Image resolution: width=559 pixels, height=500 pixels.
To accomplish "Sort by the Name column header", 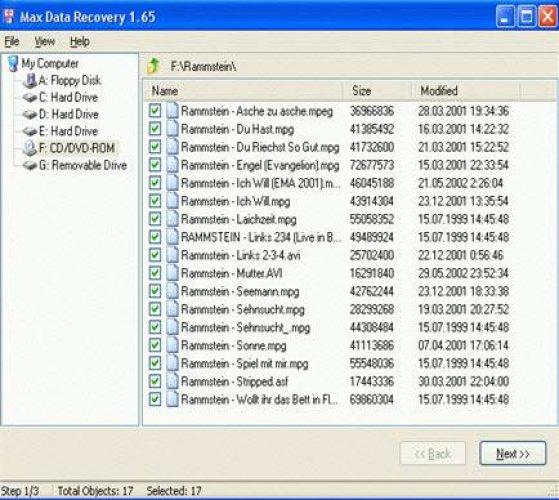I will click(x=243, y=91).
